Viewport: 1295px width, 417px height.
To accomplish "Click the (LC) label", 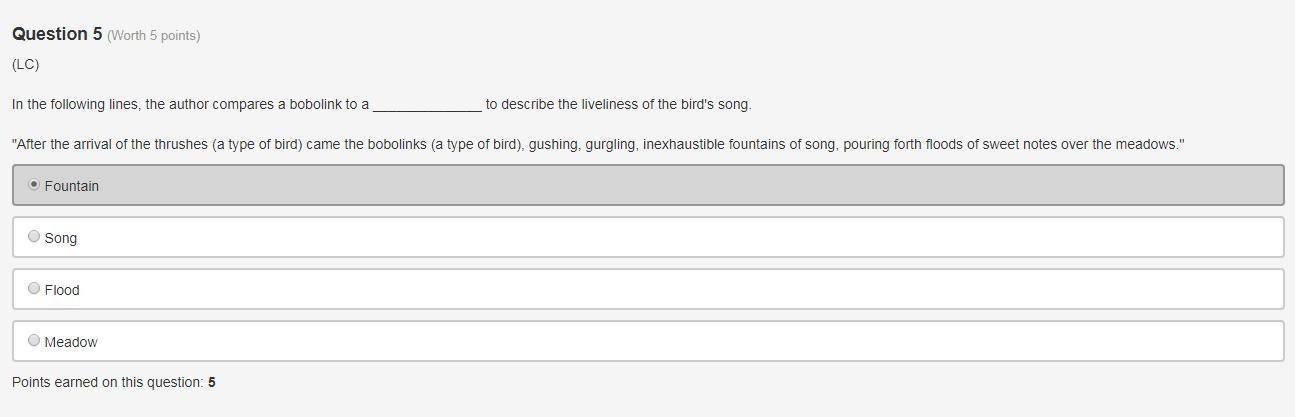I will click(x=26, y=64).
